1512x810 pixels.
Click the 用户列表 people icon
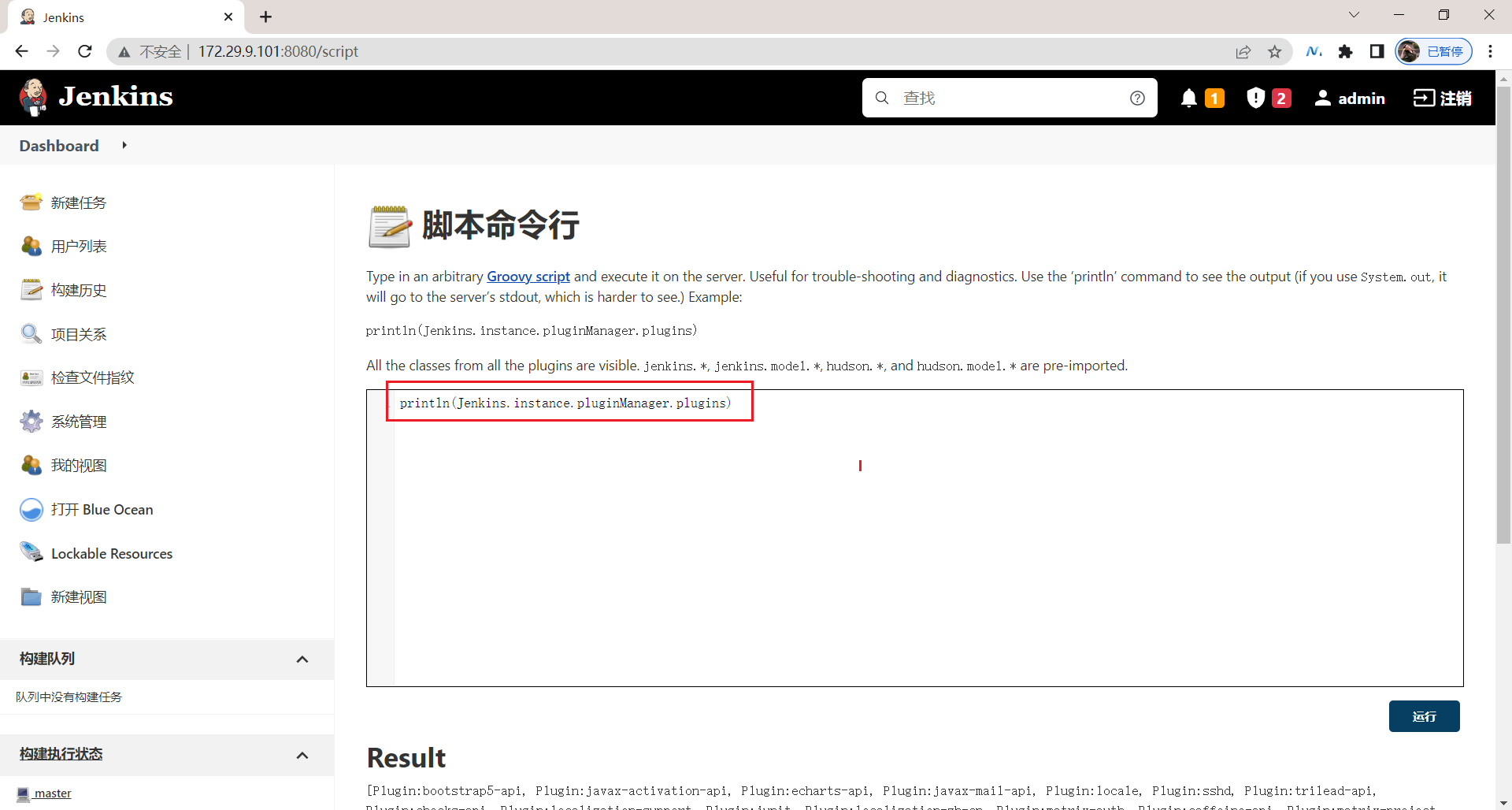point(31,246)
